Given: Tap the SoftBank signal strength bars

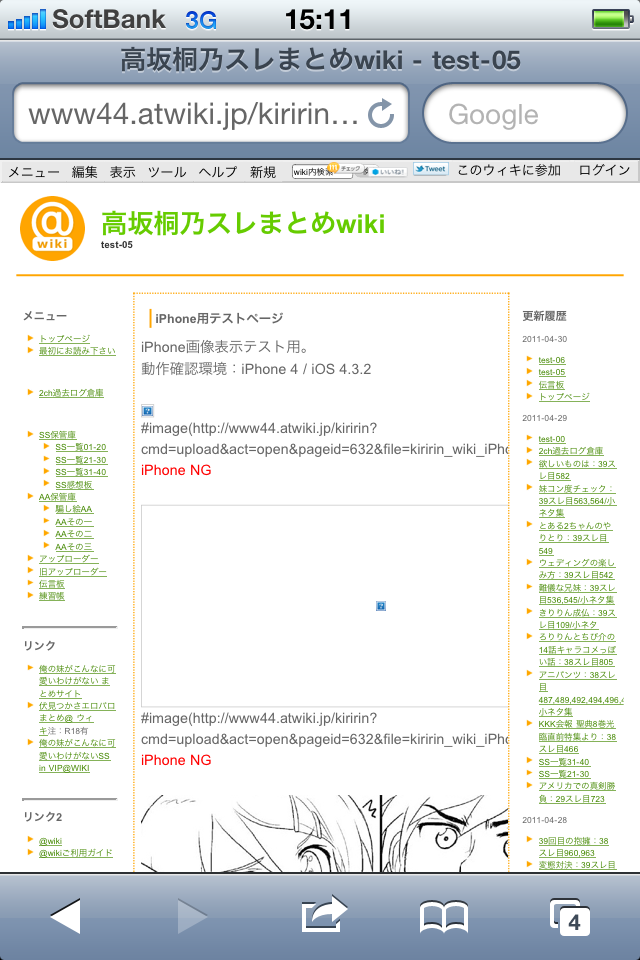Looking at the screenshot, I should point(26,20).
